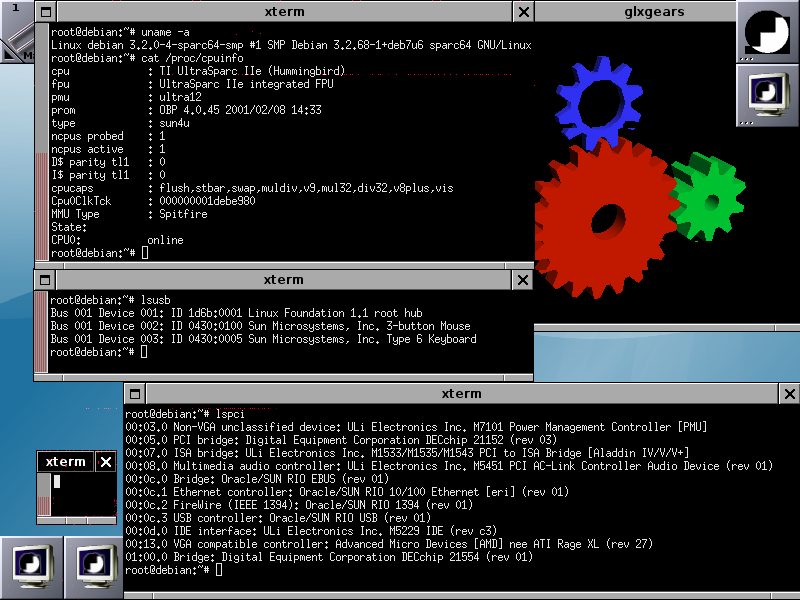Image resolution: width=800 pixels, height=600 pixels.
Task: Click the "D$ parity tl1" line
Action: point(108,162)
